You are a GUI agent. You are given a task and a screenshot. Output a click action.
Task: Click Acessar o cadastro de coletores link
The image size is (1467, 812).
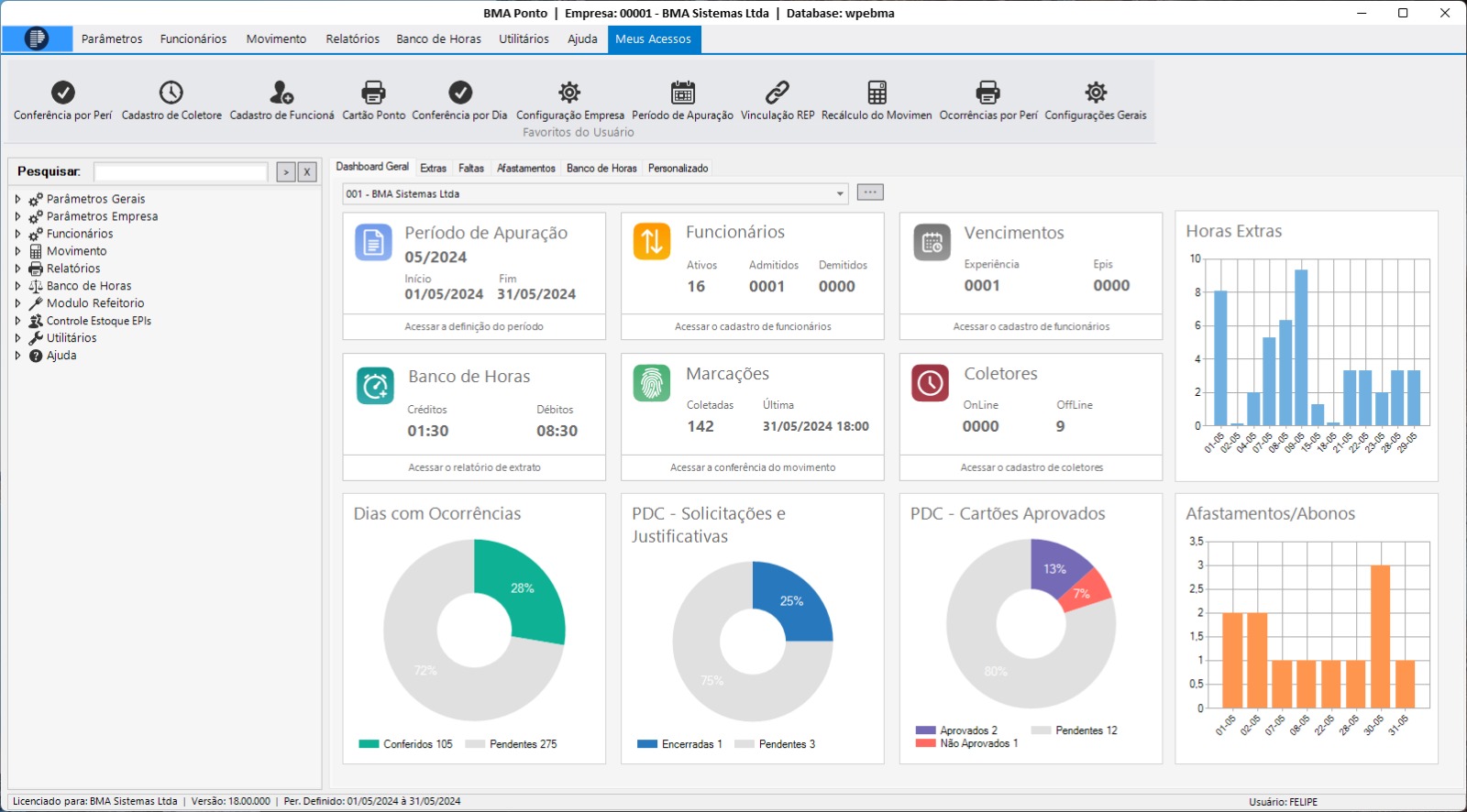pos(1031,467)
